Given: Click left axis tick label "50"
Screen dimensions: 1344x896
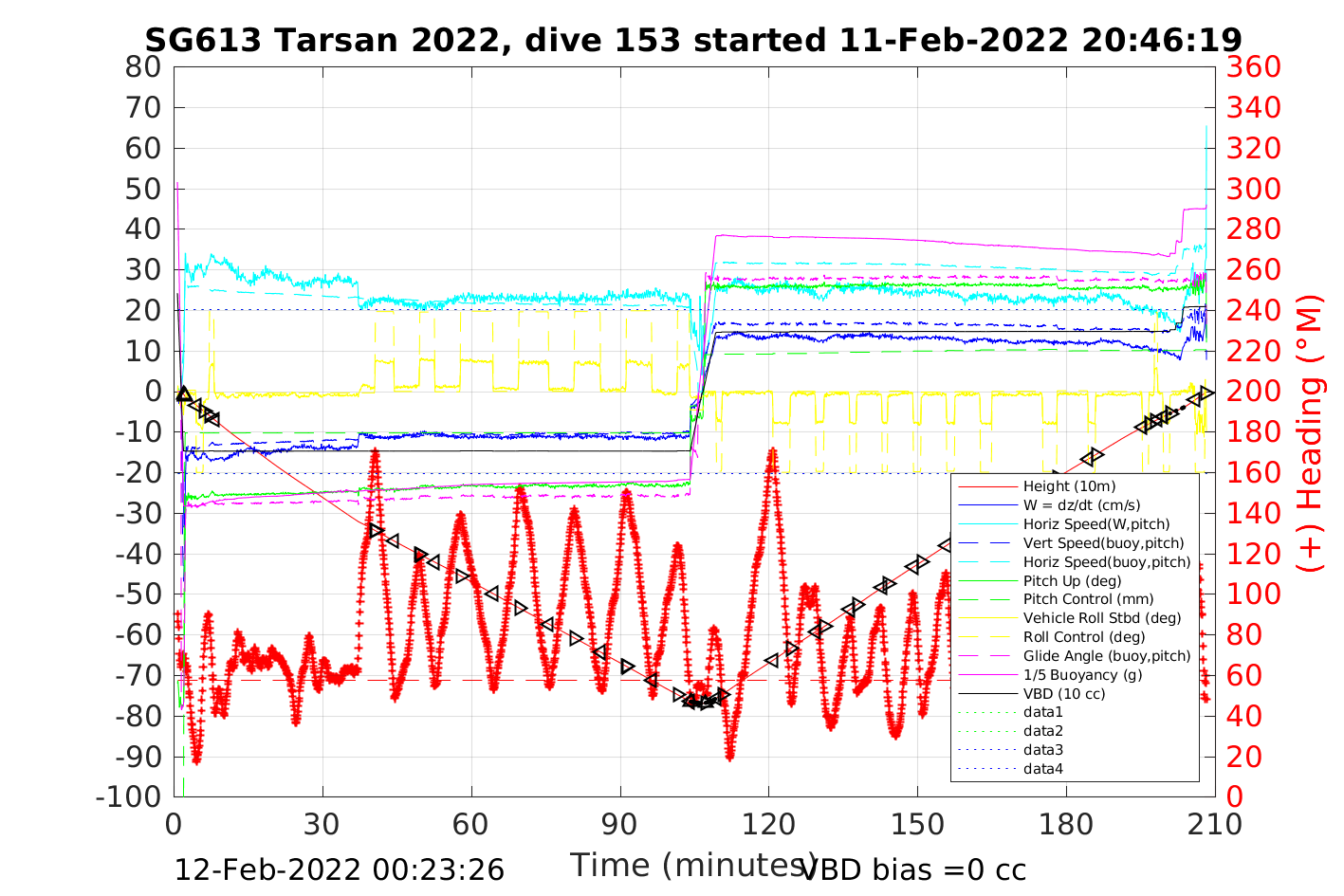Looking at the screenshot, I should (144, 189).
